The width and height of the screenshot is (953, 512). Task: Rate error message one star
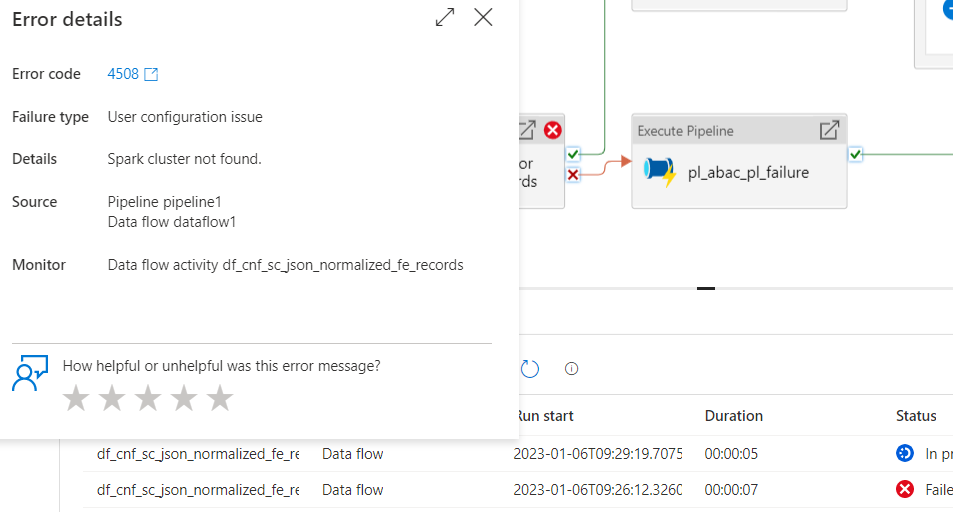pos(76,398)
